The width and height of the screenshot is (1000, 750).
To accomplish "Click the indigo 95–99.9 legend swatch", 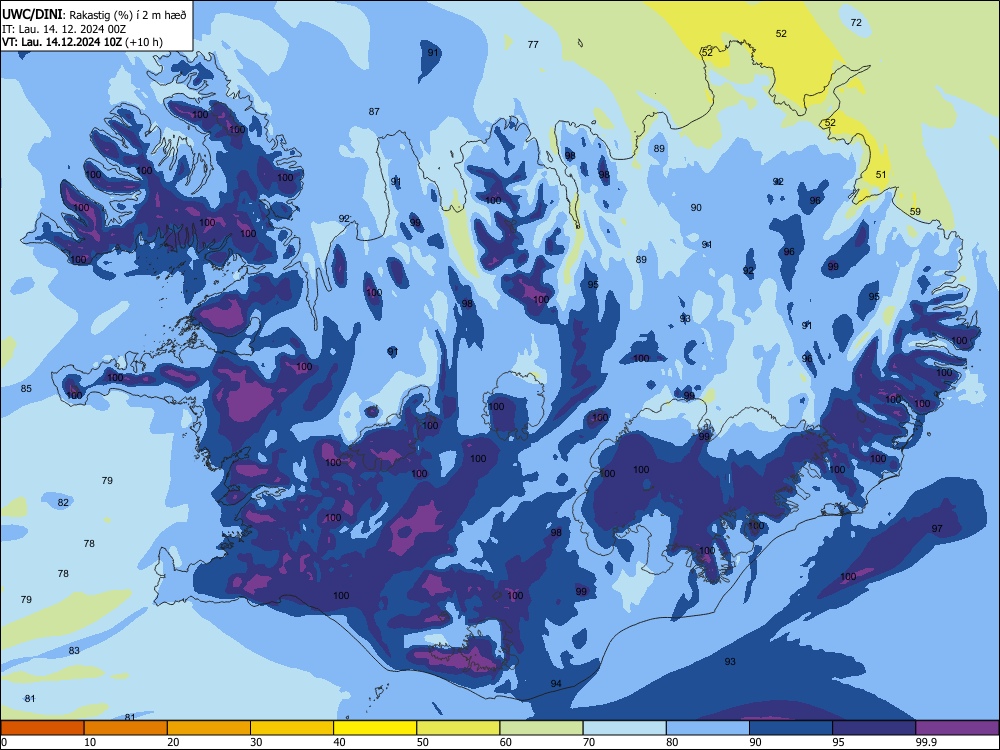I will tap(874, 728).
